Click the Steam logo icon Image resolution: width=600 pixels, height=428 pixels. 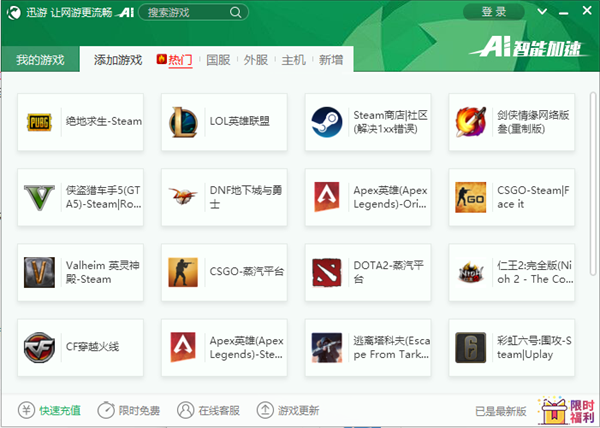tap(327, 122)
